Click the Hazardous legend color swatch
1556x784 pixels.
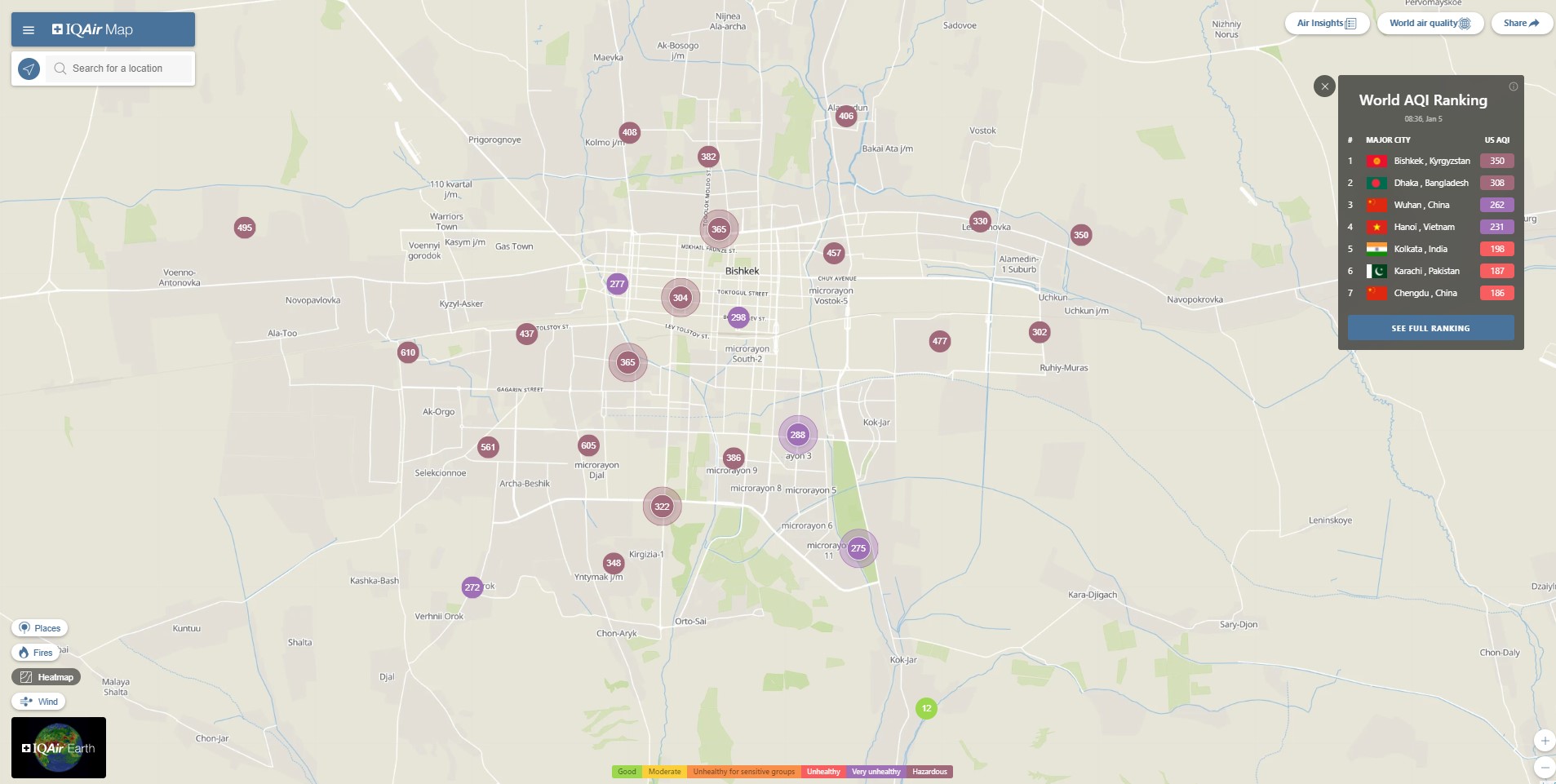(x=929, y=772)
